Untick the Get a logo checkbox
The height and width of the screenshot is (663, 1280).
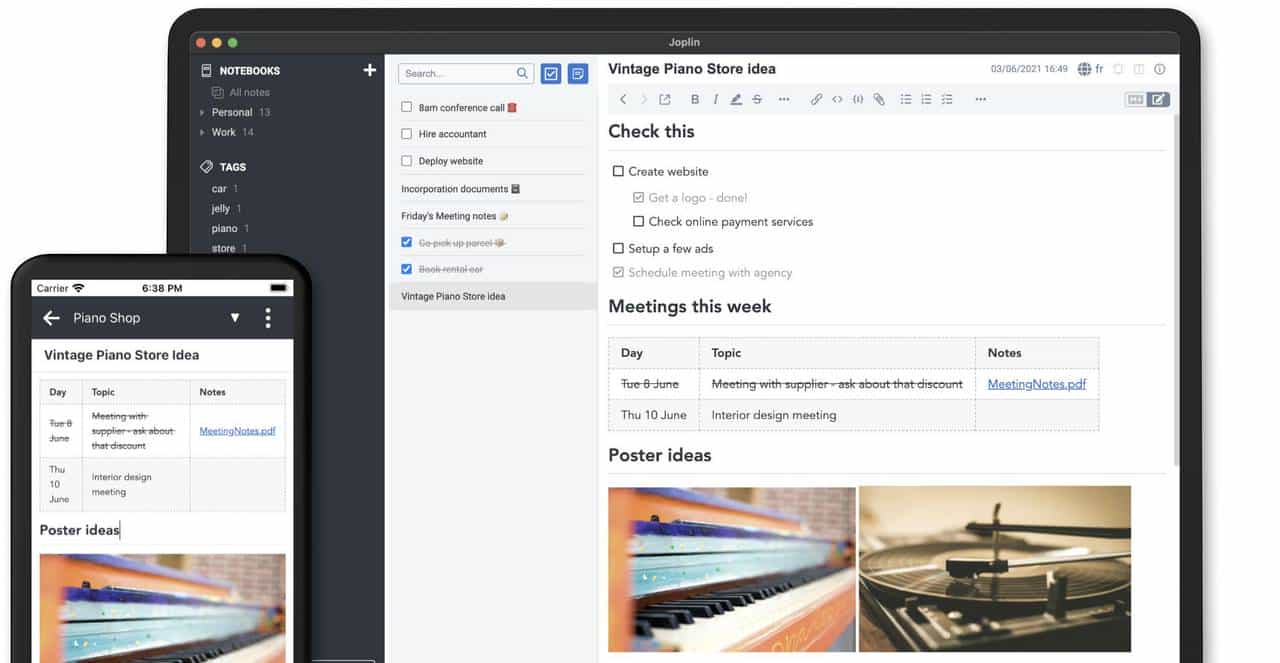coord(638,198)
